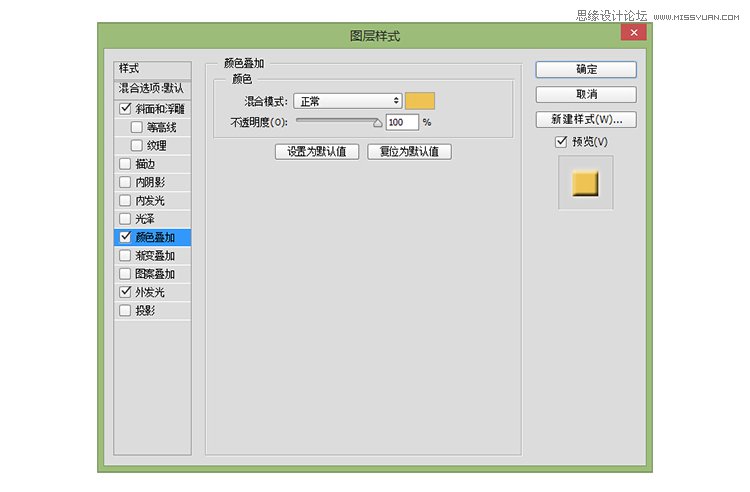Image resolution: width=750 pixels, height=492 pixels.
Task: Cancel with the 取消 button
Action: (586, 94)
